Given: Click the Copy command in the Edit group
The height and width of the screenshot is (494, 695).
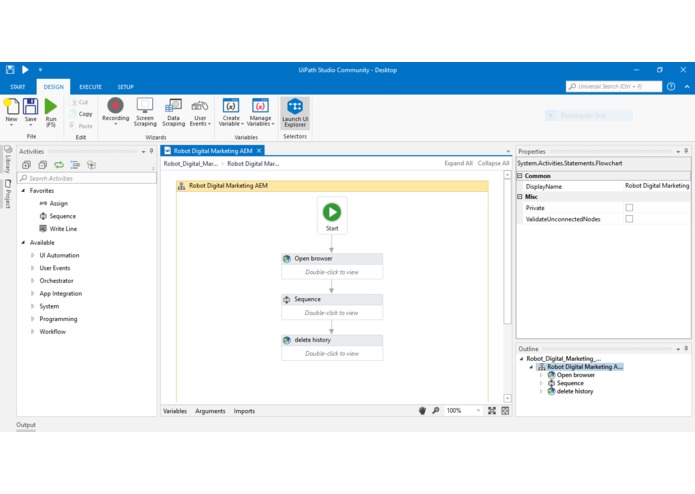Looking at the screenshot, I should click(x=81, y=114).
